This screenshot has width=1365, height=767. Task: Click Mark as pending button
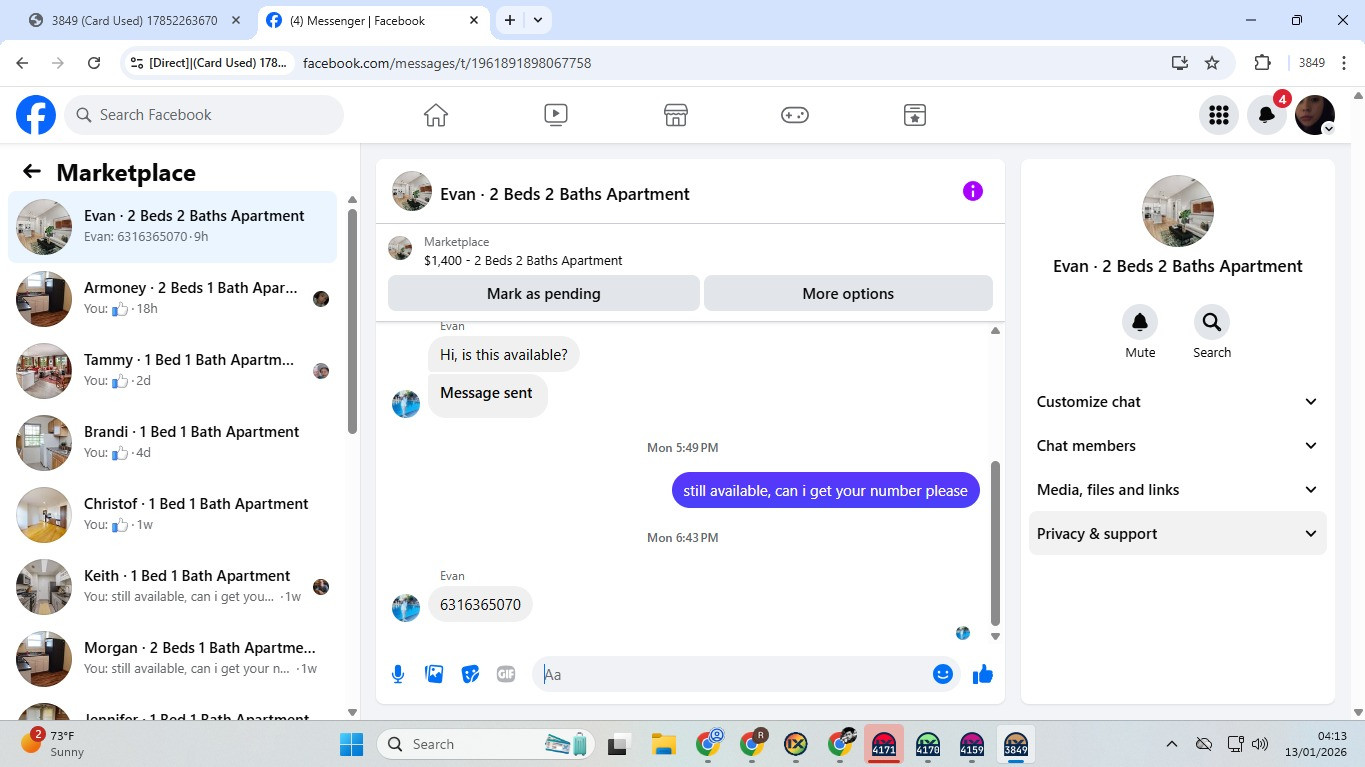[x=544, y=294]
